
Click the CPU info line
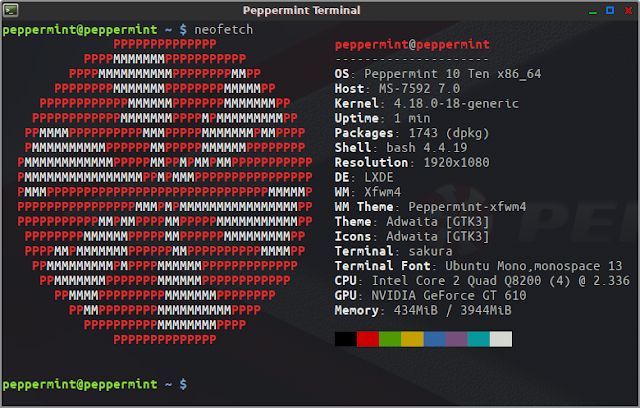[482, 281]
